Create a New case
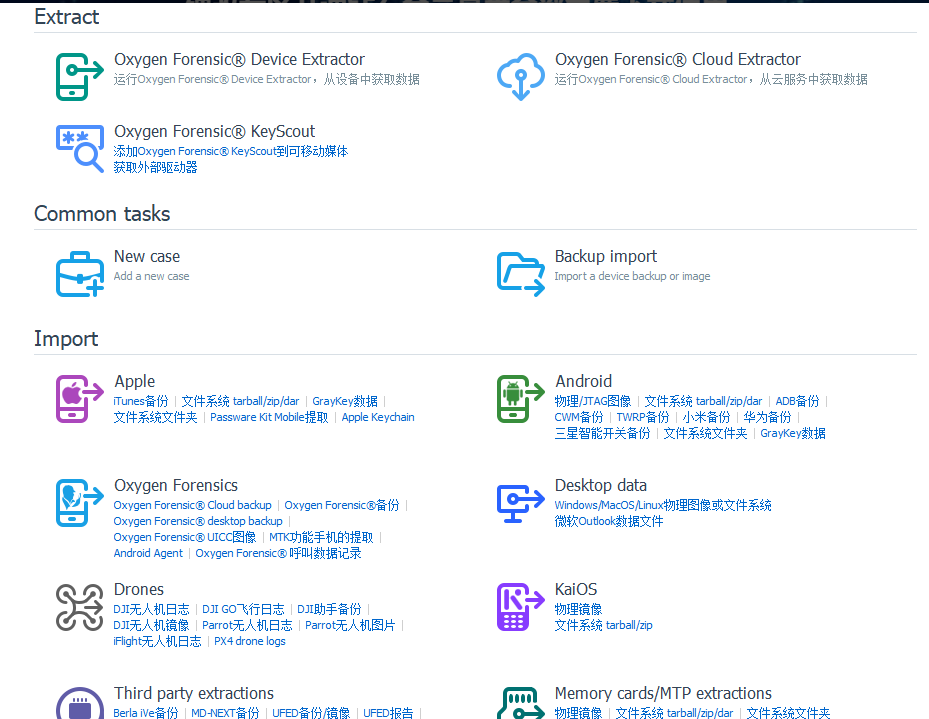Screen dimensions: 929x719 tap(79, 273)
